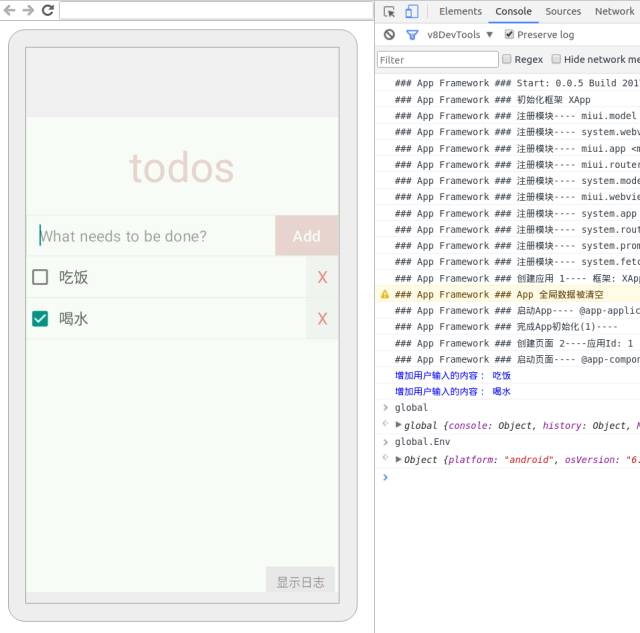Uncheck the 喝水 todo checkbox
The width and height of the screenshot is (640, 633).
pos(40,319)
